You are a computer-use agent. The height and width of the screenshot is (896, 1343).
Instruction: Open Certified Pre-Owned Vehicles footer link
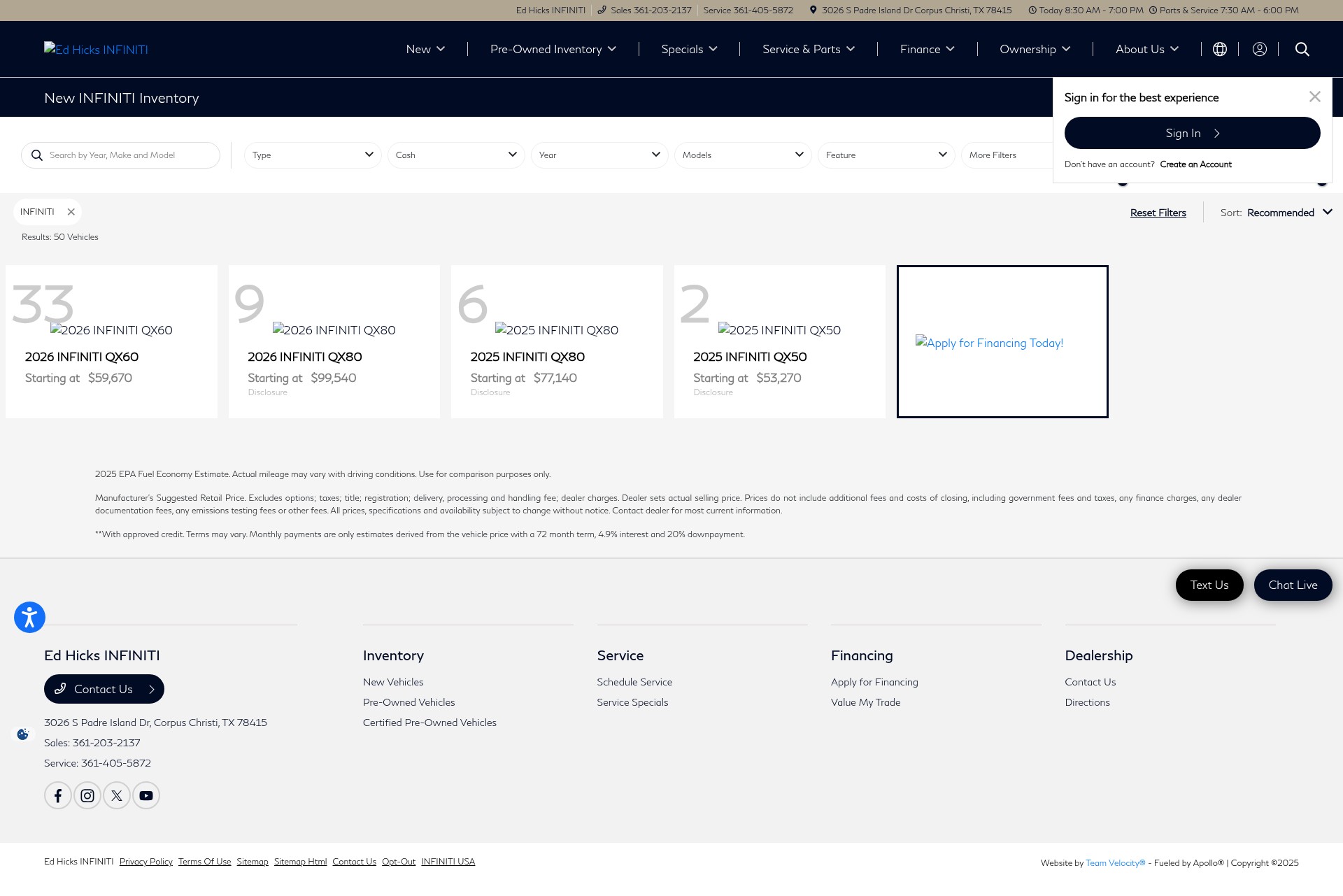429,723
